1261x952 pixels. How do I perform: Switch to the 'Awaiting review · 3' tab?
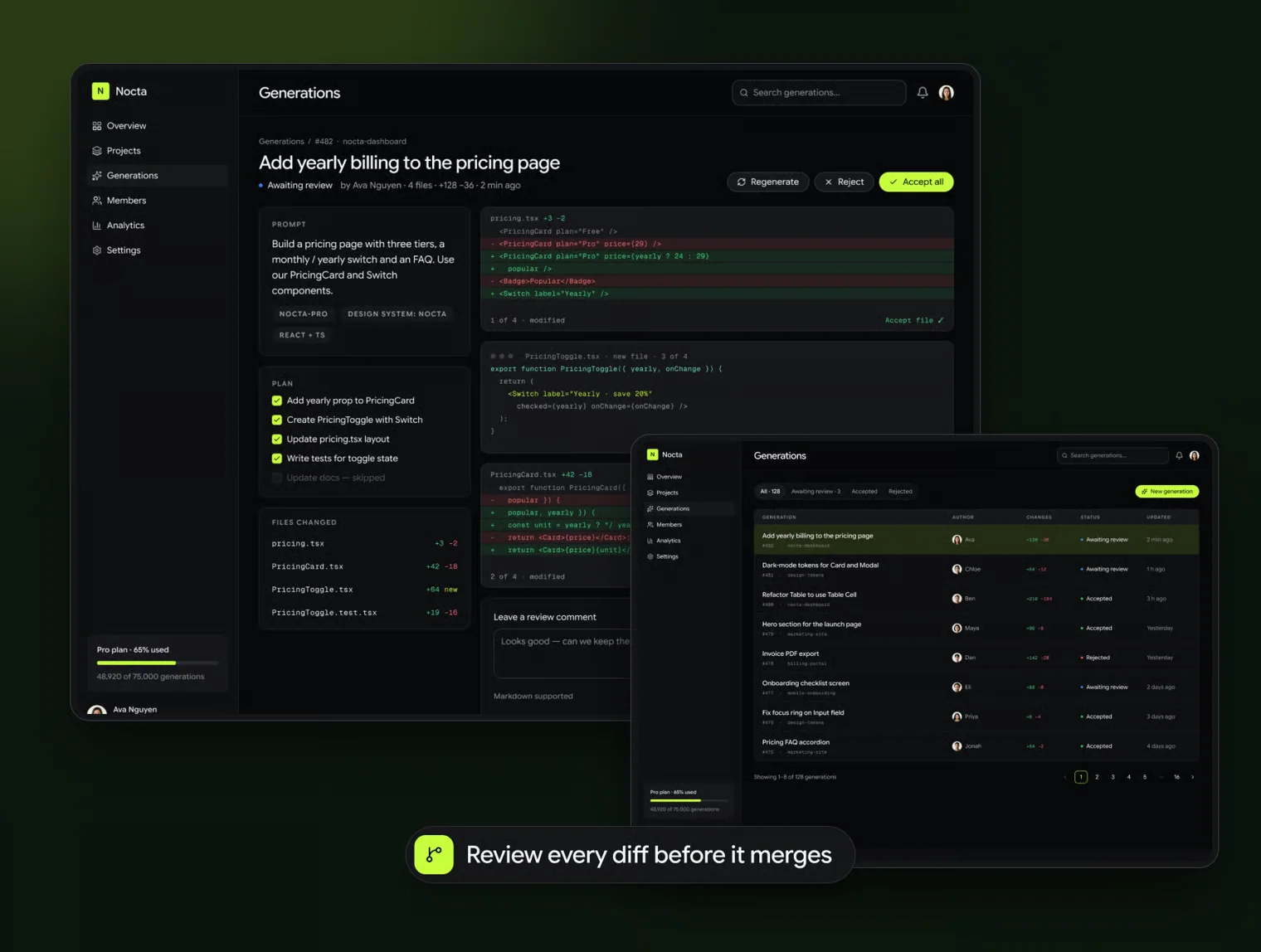pos(816,492)
